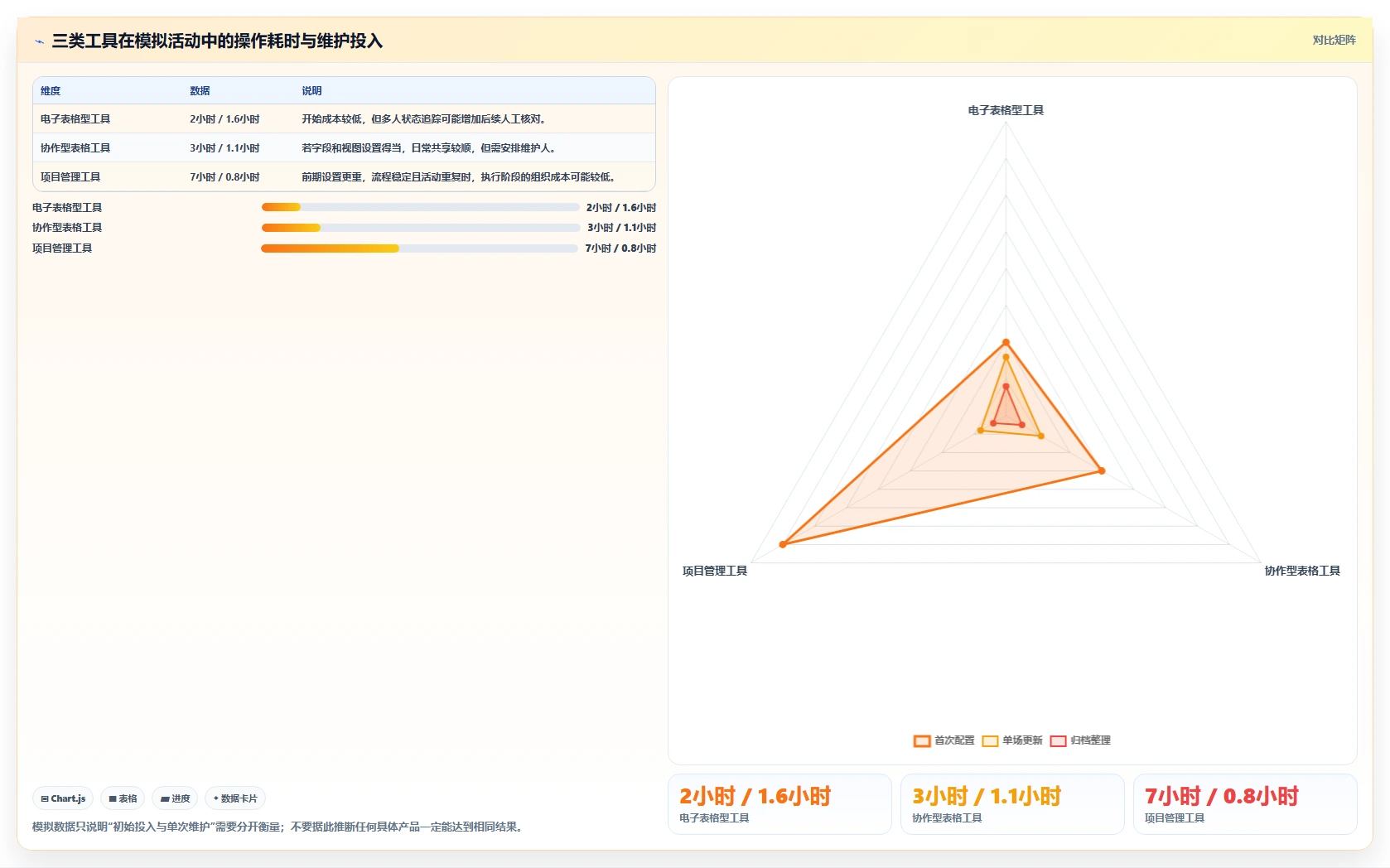
Task: Click the 说明 column header
Action: pyautogui.click(x=311, y=91)
